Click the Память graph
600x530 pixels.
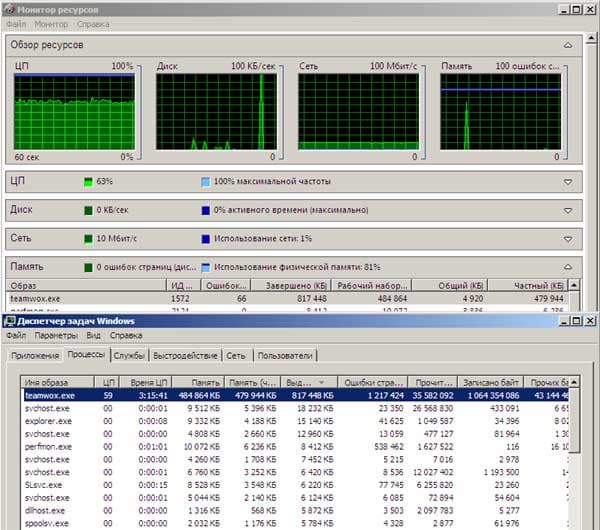(500, 112)
